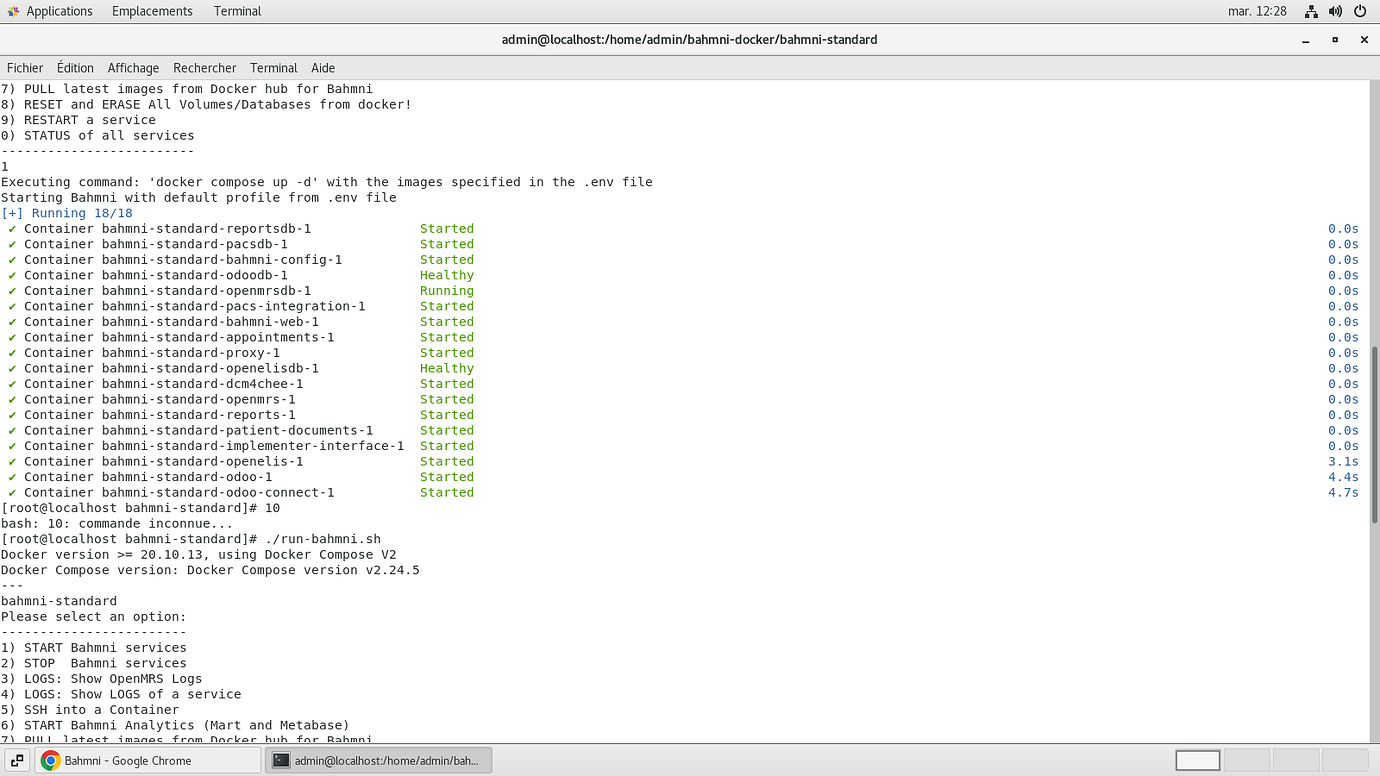Click the admin@localhost window title bar
The height and width of the screenshot is (776, 1380).
click(x=690, y=39)
